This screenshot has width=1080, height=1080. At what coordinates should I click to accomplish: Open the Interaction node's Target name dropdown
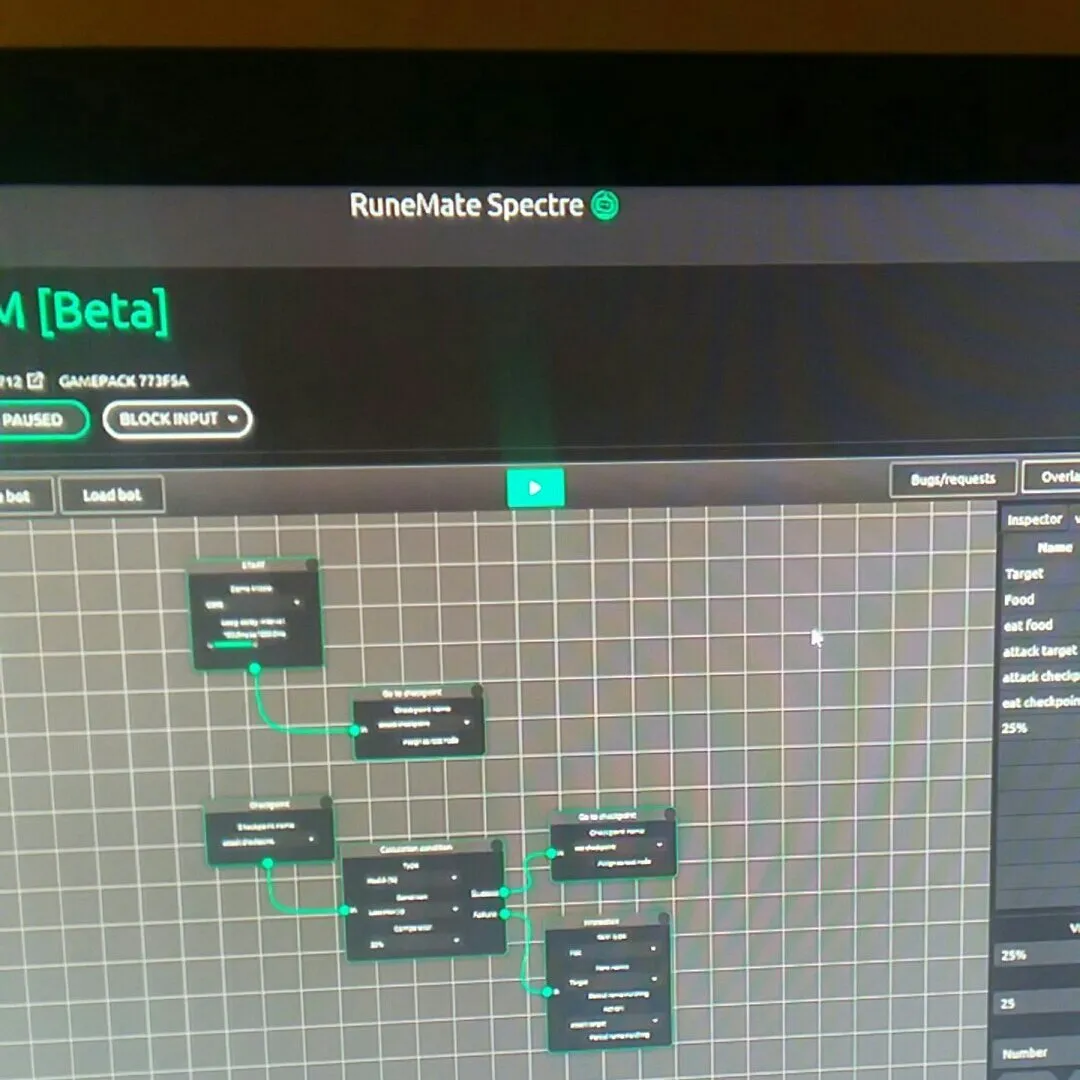[x=612, y=981]
